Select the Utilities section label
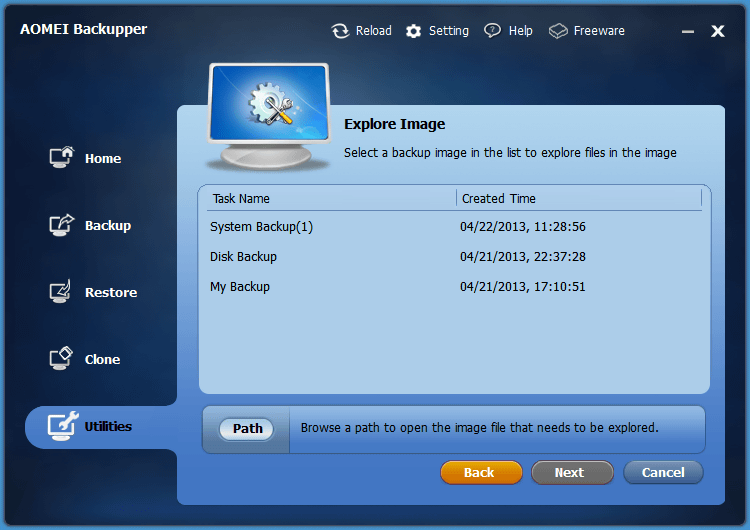 [108, 426]
